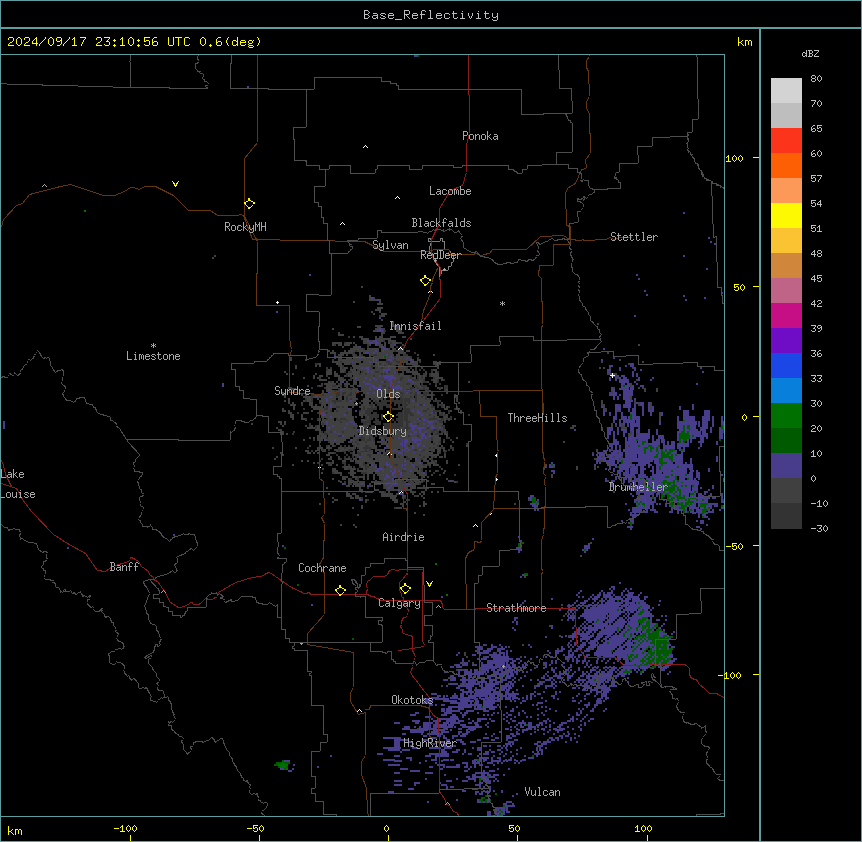Image resolution: width=862 pixels, height=842 pixels.
Task: Click the white cross marker north of Drumheller
Action: [x=612, y=375]
